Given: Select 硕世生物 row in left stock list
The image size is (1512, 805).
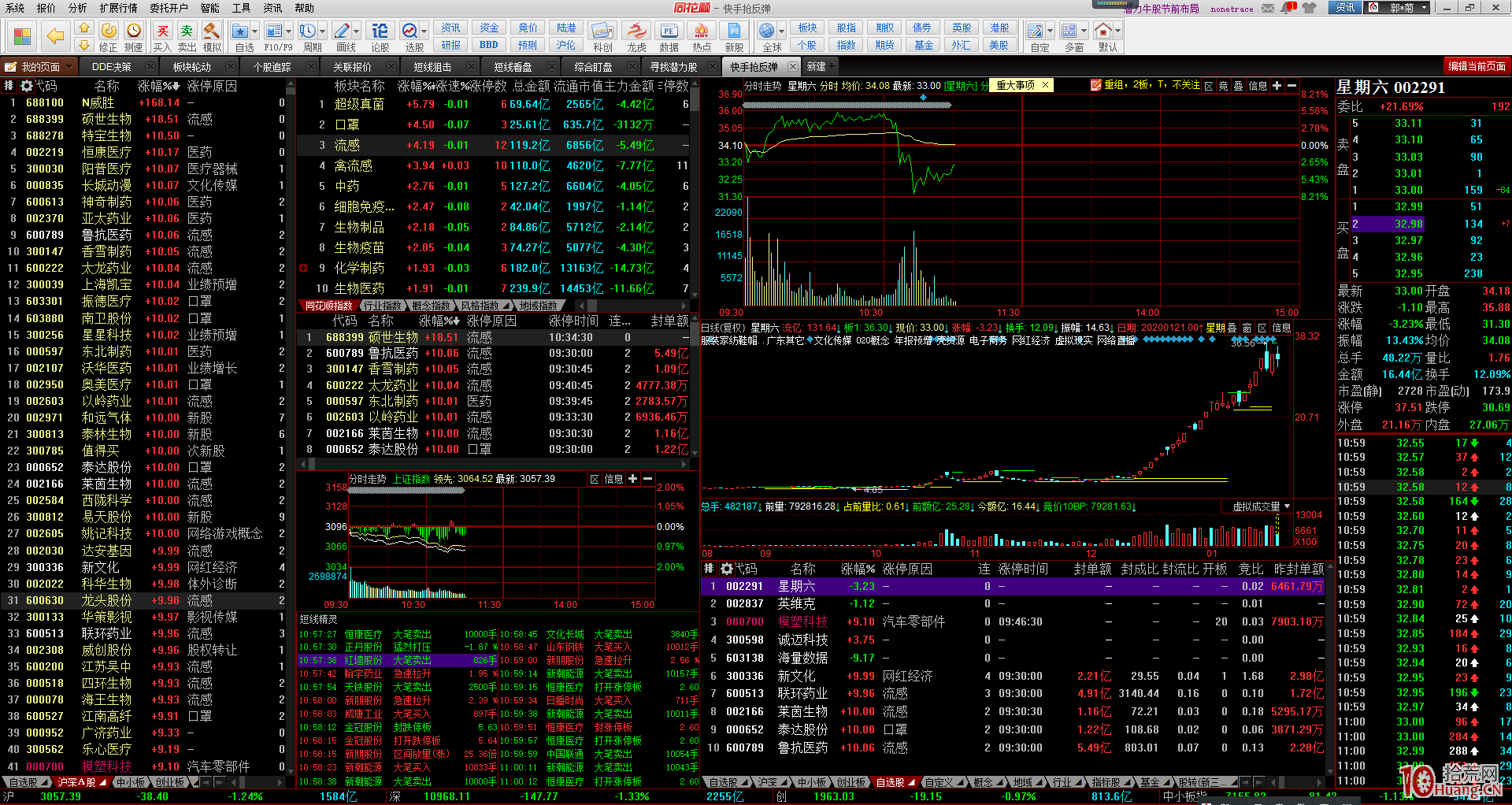Looking at the screenshot, I should pos(106,119).
